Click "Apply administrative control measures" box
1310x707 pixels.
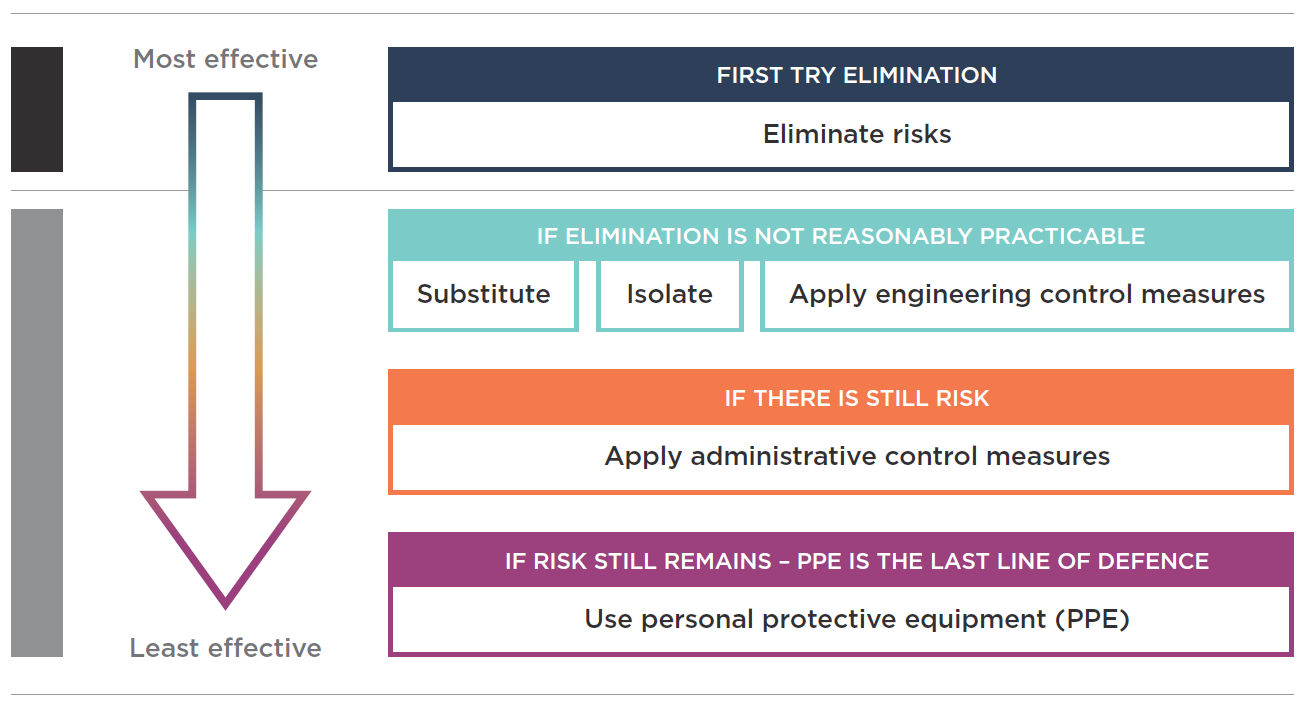(856, 456)
